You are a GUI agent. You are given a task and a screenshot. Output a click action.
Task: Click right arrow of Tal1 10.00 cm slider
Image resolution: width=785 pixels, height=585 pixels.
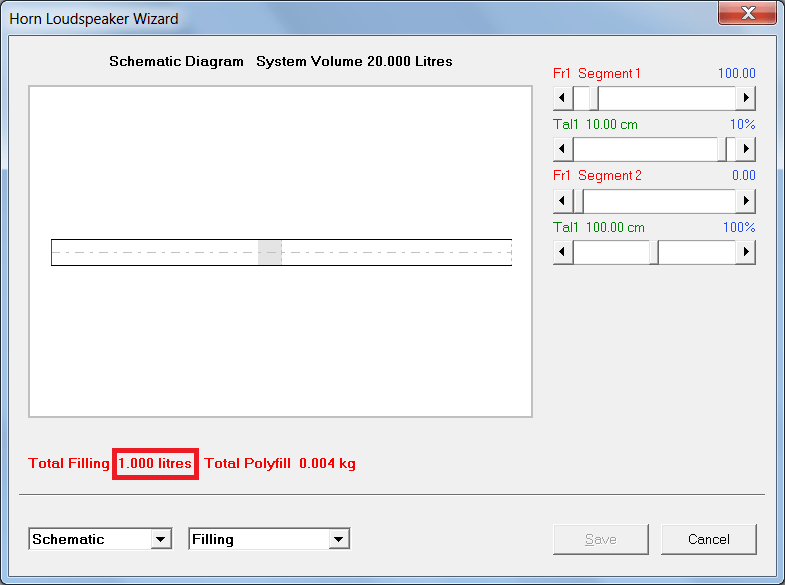coord(745,149)
